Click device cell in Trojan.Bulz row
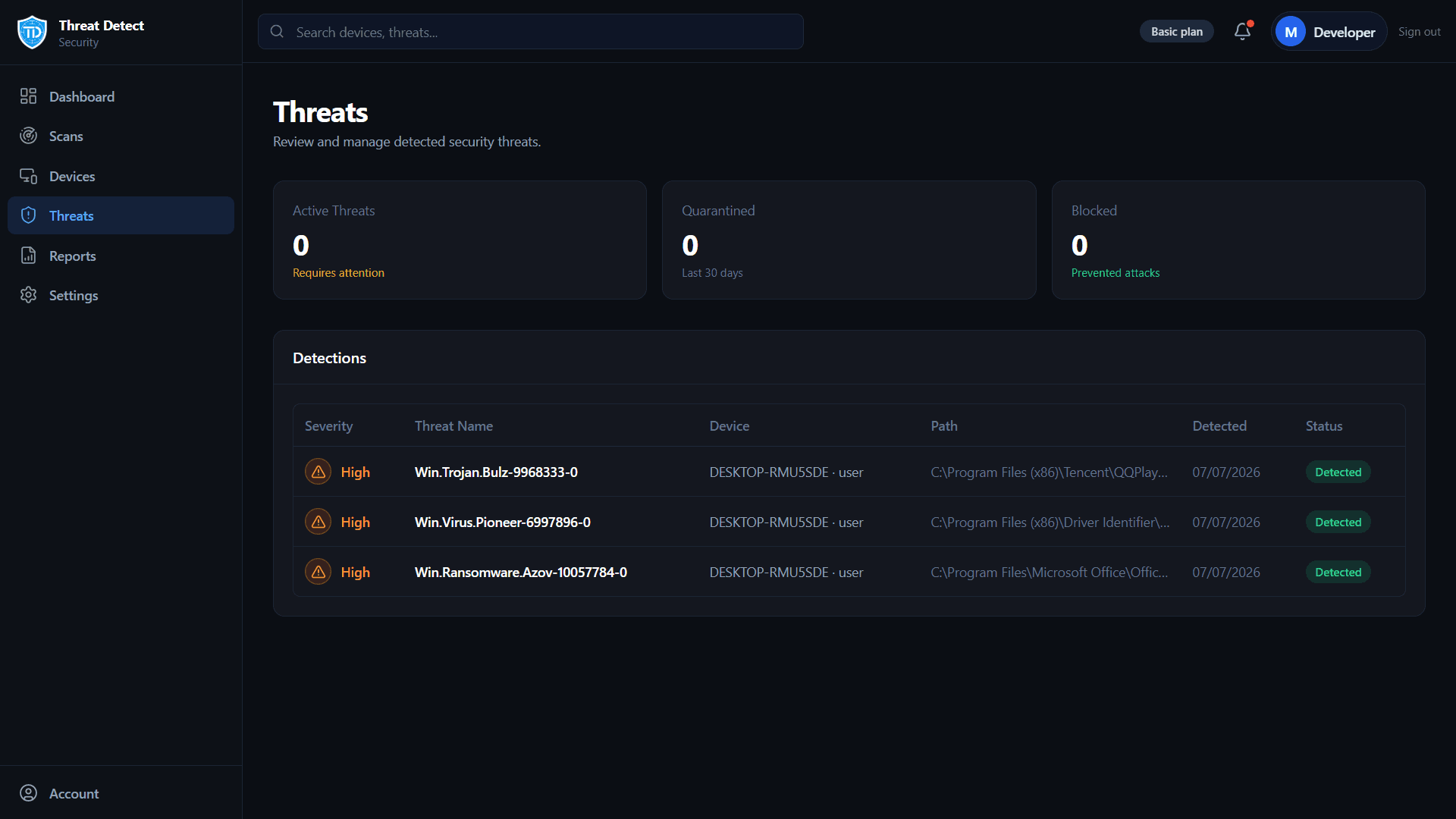The image size is (1456, 819). pos(786,472)
